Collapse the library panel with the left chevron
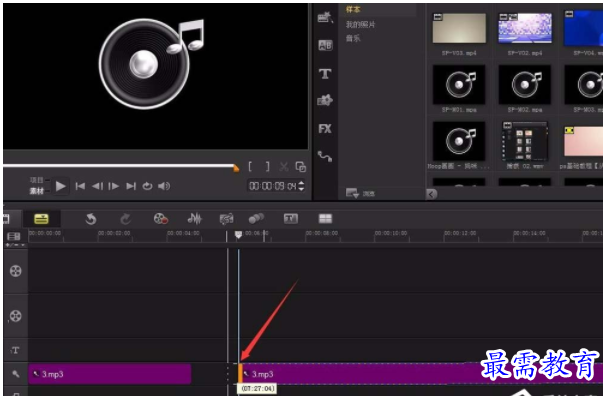This screenshot has height=396, width=605. click(x=432, y=194)
